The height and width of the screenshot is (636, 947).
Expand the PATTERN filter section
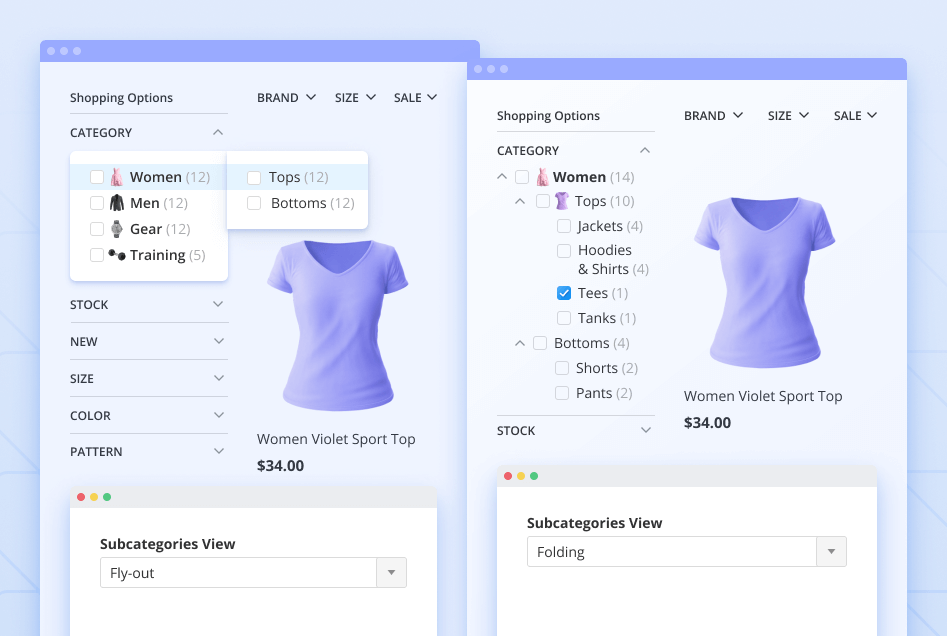(x=219, y=452)
